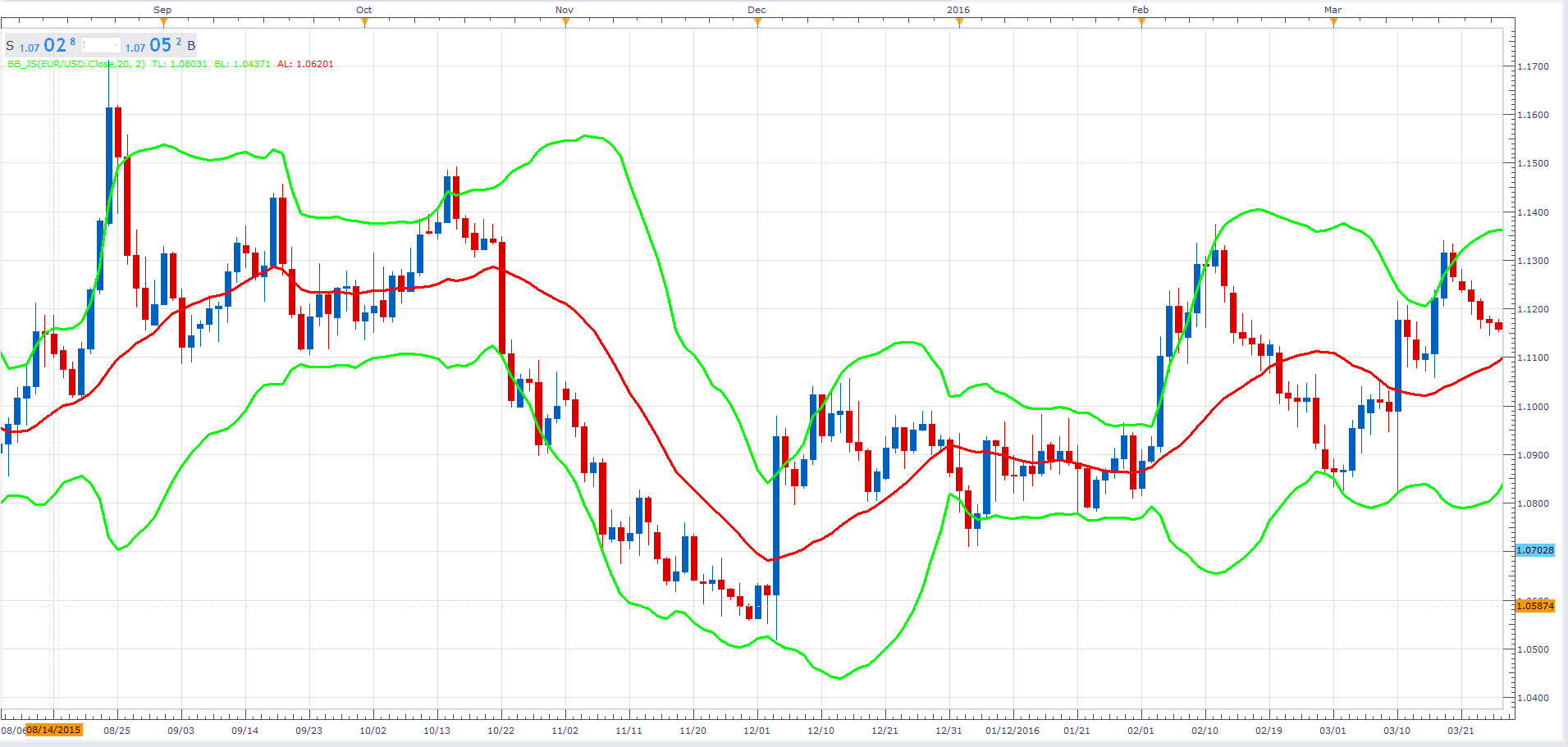Click the 03/21 date on time axis
The width and height of the screenshot is (1568, 747).
tap(1461, 731)
